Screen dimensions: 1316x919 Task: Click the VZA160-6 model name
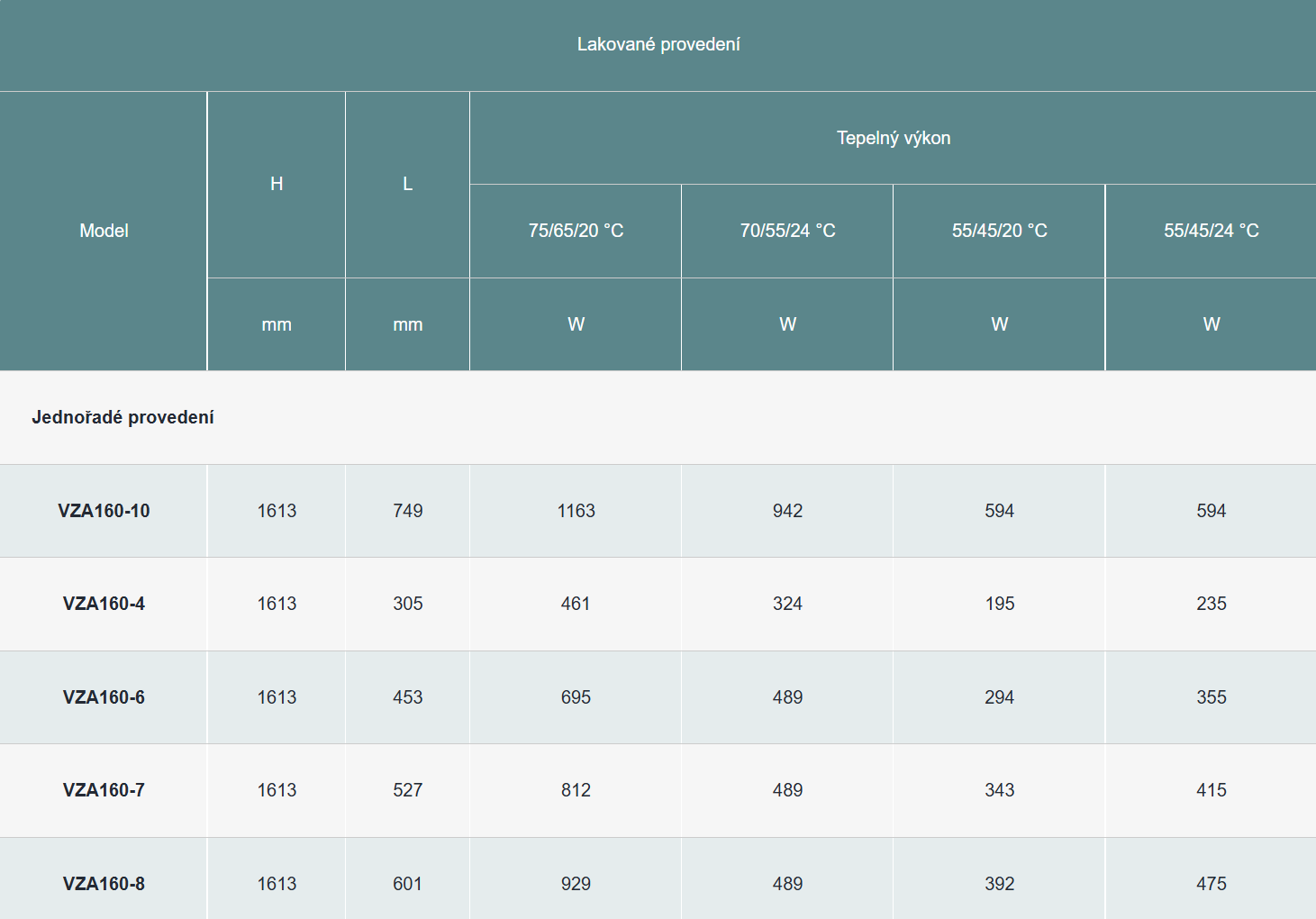[104, 697]
